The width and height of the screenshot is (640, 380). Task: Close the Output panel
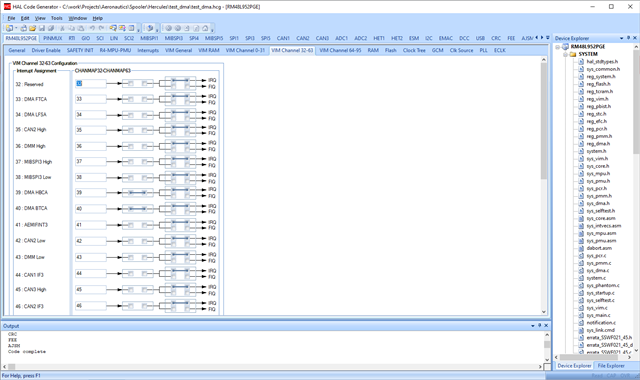click(x=546, y=326)
